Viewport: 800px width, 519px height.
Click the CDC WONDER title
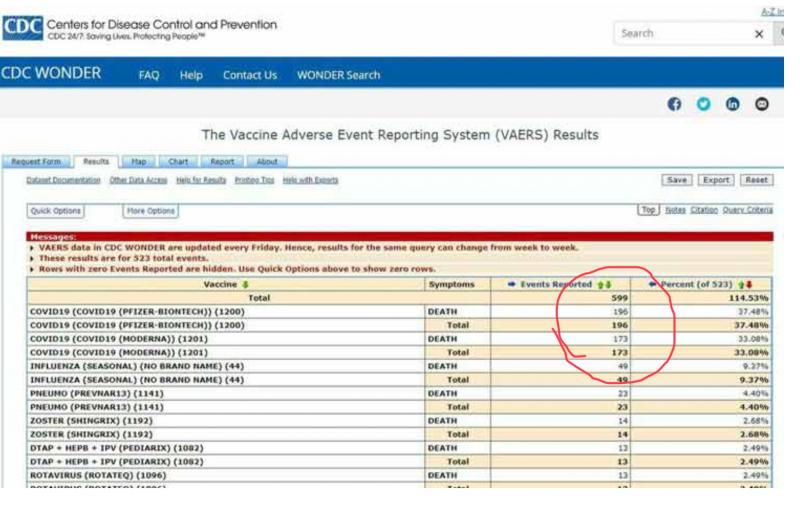[51, 73]
